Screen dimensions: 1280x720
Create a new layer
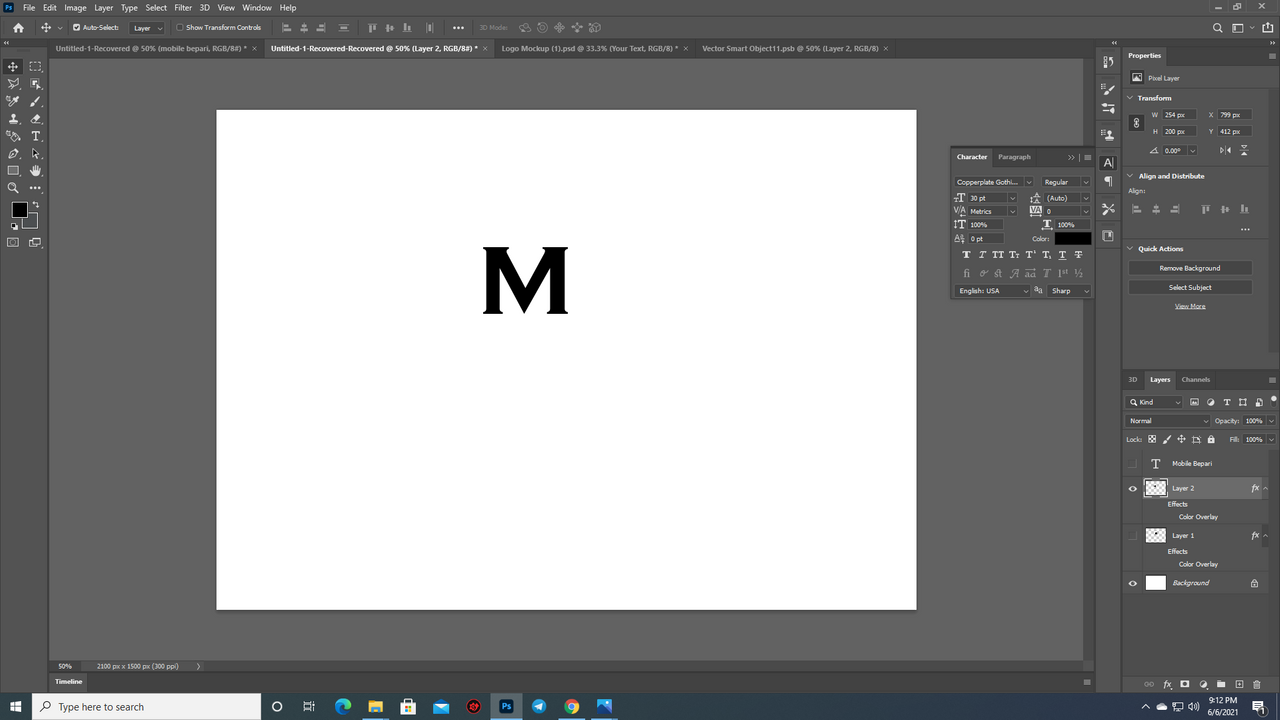click(x=1239, y=684)
